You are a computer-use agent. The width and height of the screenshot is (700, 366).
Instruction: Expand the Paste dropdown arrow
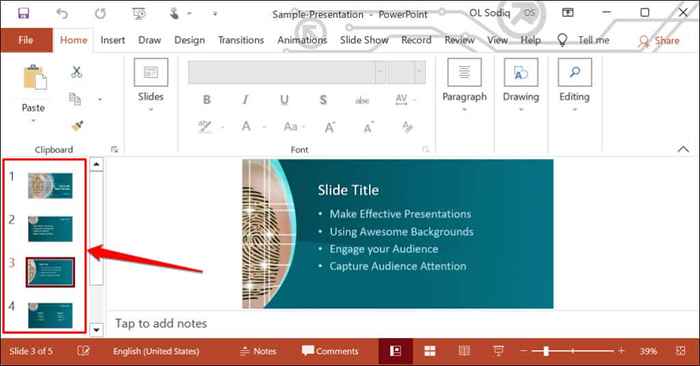pos(33,121)
